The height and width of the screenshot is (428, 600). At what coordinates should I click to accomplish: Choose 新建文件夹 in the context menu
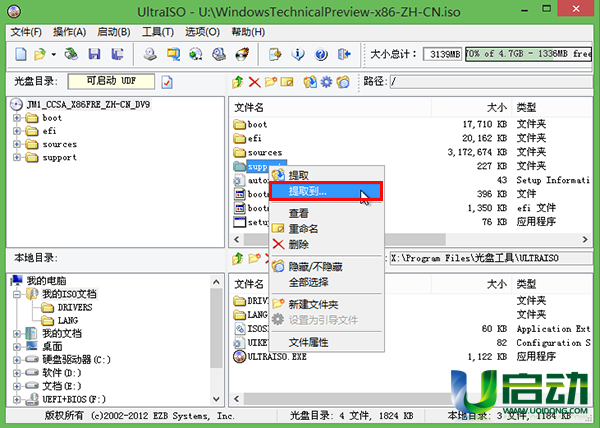(327, 304)
